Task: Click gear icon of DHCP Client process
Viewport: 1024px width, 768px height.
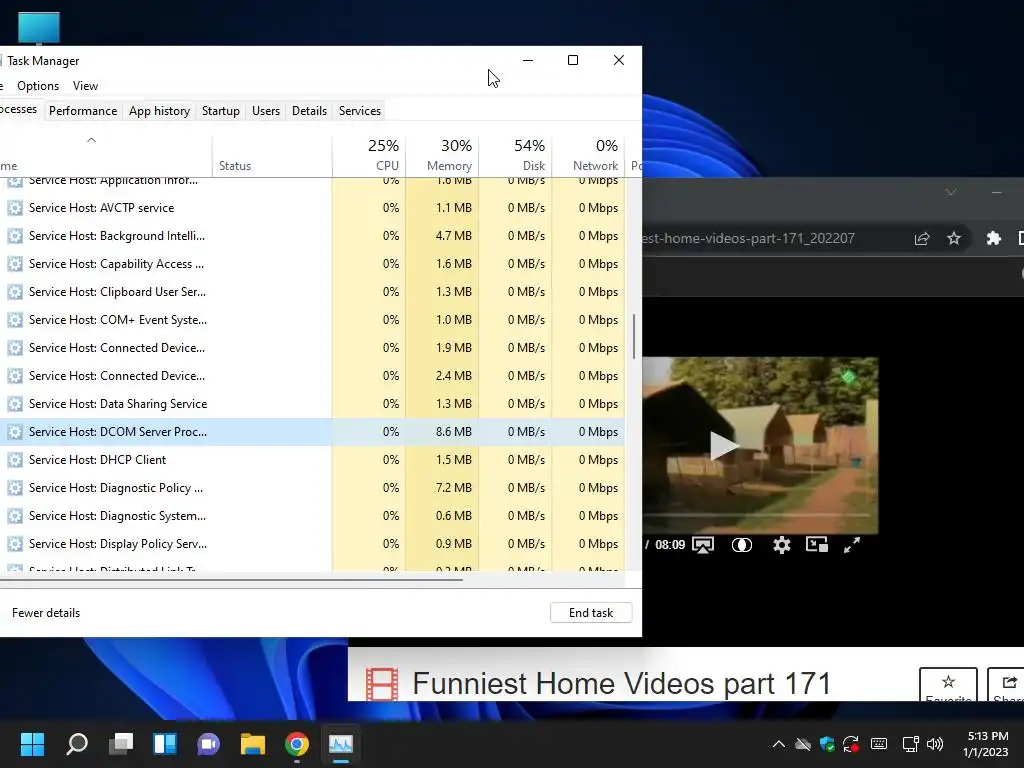Action: 15,460
